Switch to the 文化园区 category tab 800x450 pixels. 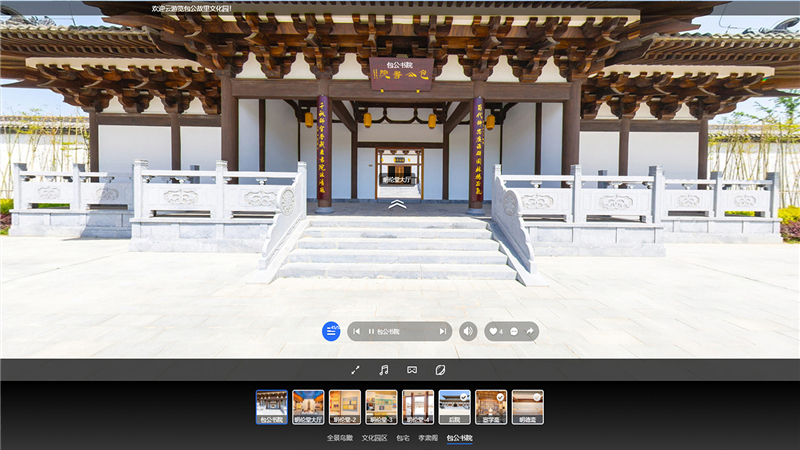pyautogui.click(x=373, y=438)
